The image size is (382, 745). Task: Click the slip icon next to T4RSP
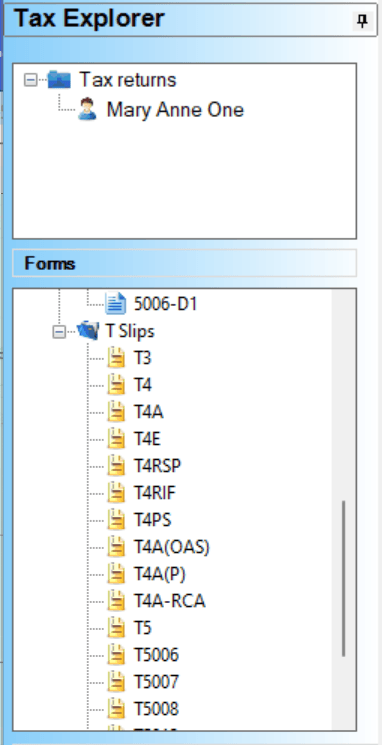[x=116, y=466]
